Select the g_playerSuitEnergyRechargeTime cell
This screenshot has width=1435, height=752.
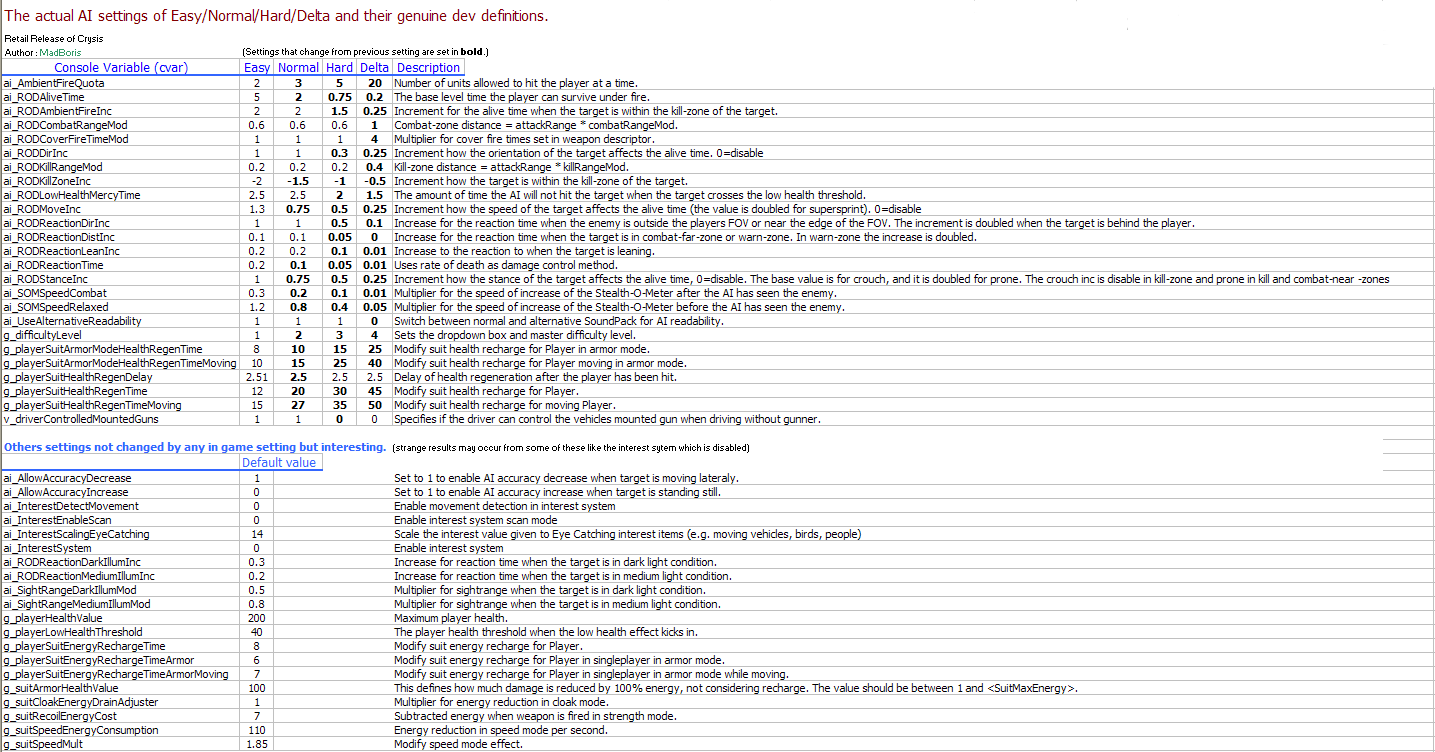[121, 646]
